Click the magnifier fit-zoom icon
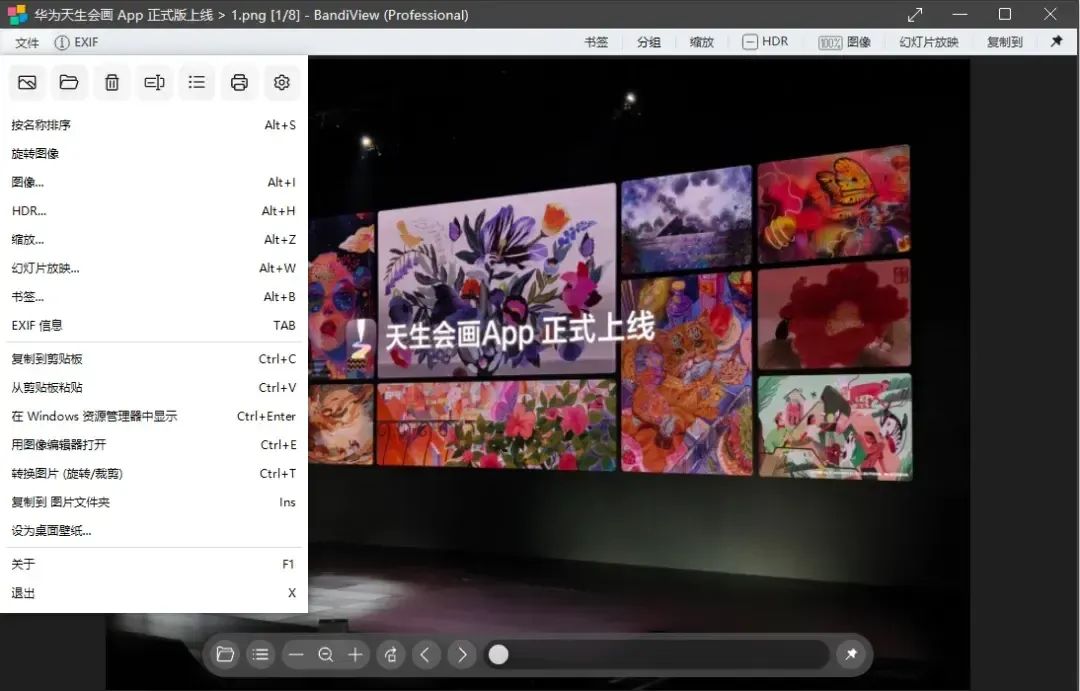The image size is (1080, 691). pos(326,654)
